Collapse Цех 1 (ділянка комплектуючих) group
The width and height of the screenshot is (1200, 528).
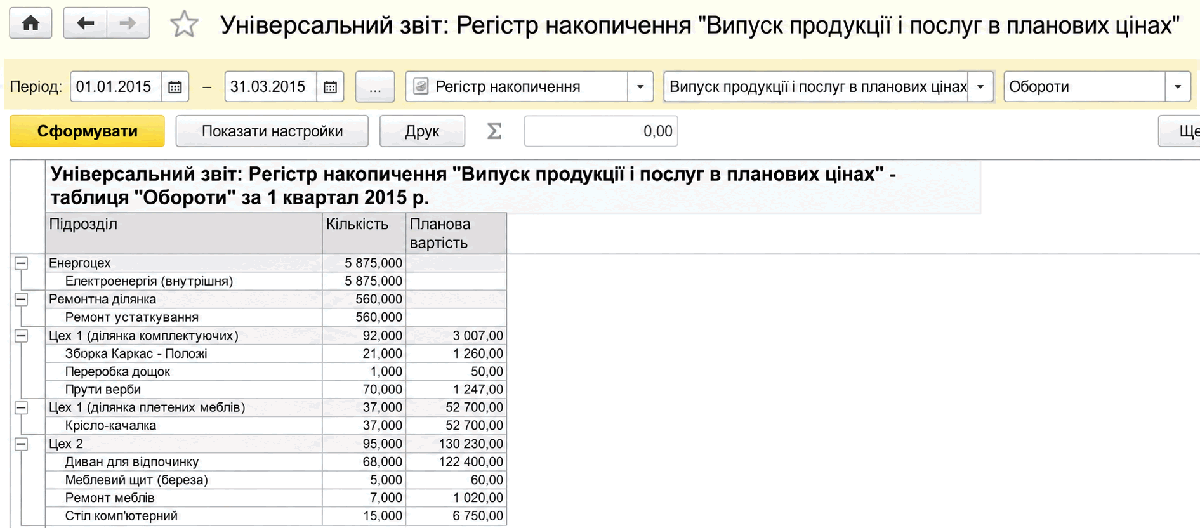click(21, 334)
